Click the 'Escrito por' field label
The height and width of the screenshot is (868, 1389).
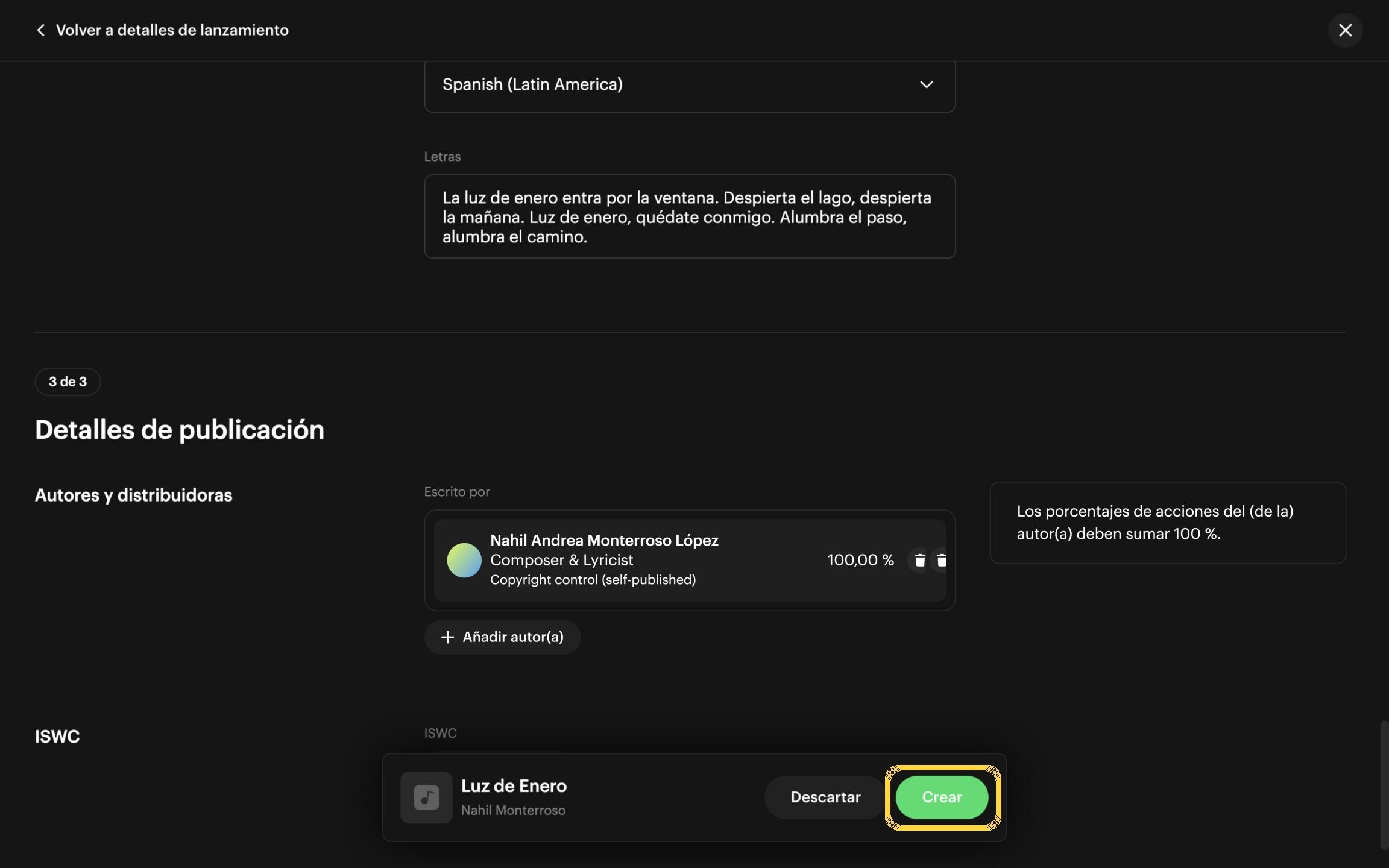[456, 492]
